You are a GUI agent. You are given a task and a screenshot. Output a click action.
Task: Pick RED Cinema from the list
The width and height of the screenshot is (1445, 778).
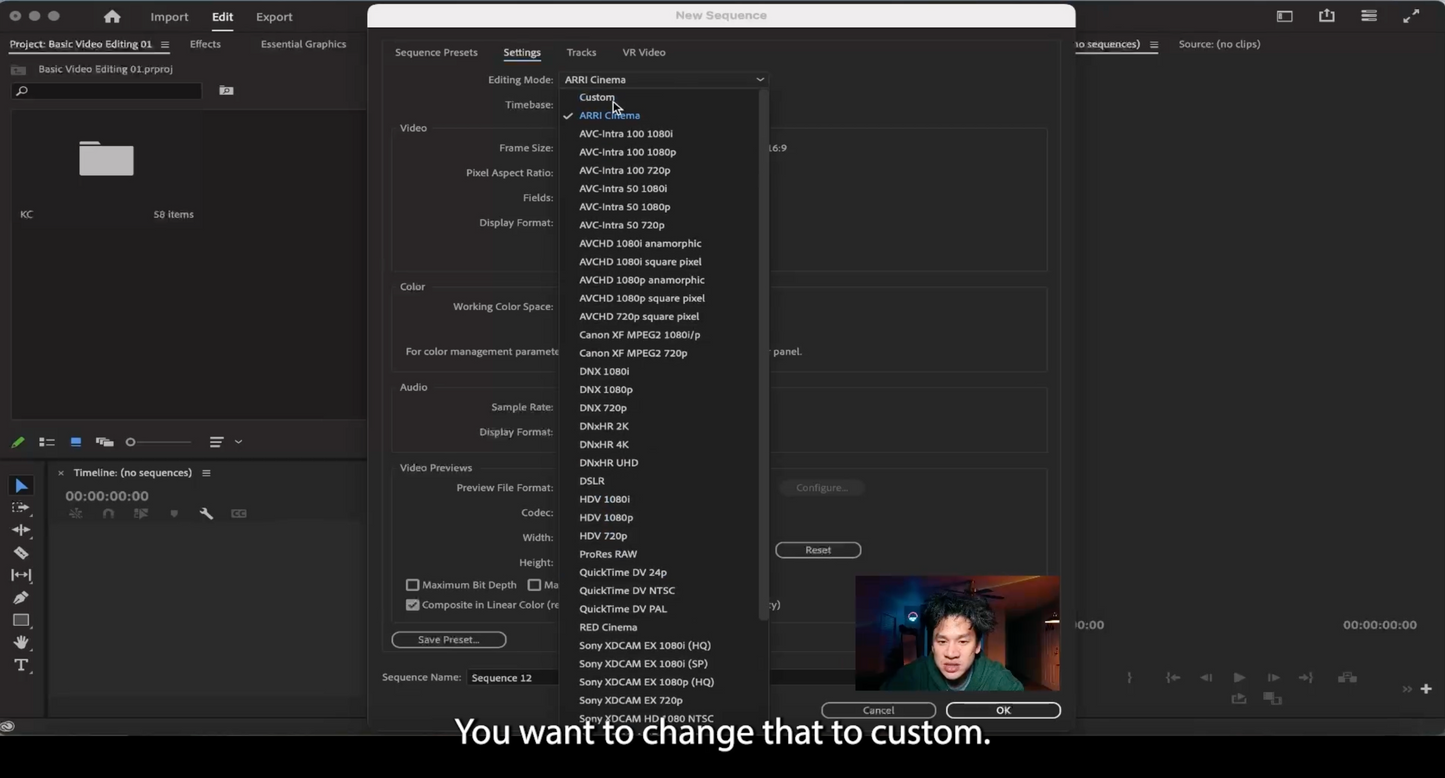[608, 627]
